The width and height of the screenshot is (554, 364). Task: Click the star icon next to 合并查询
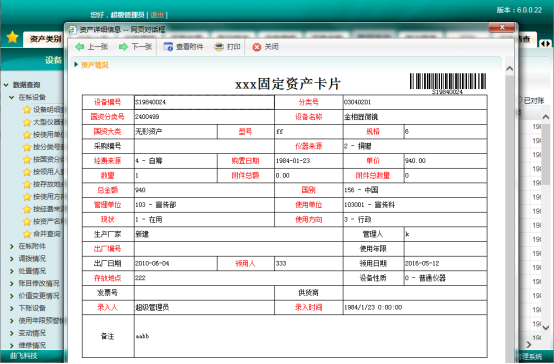(x=27, y=234)
